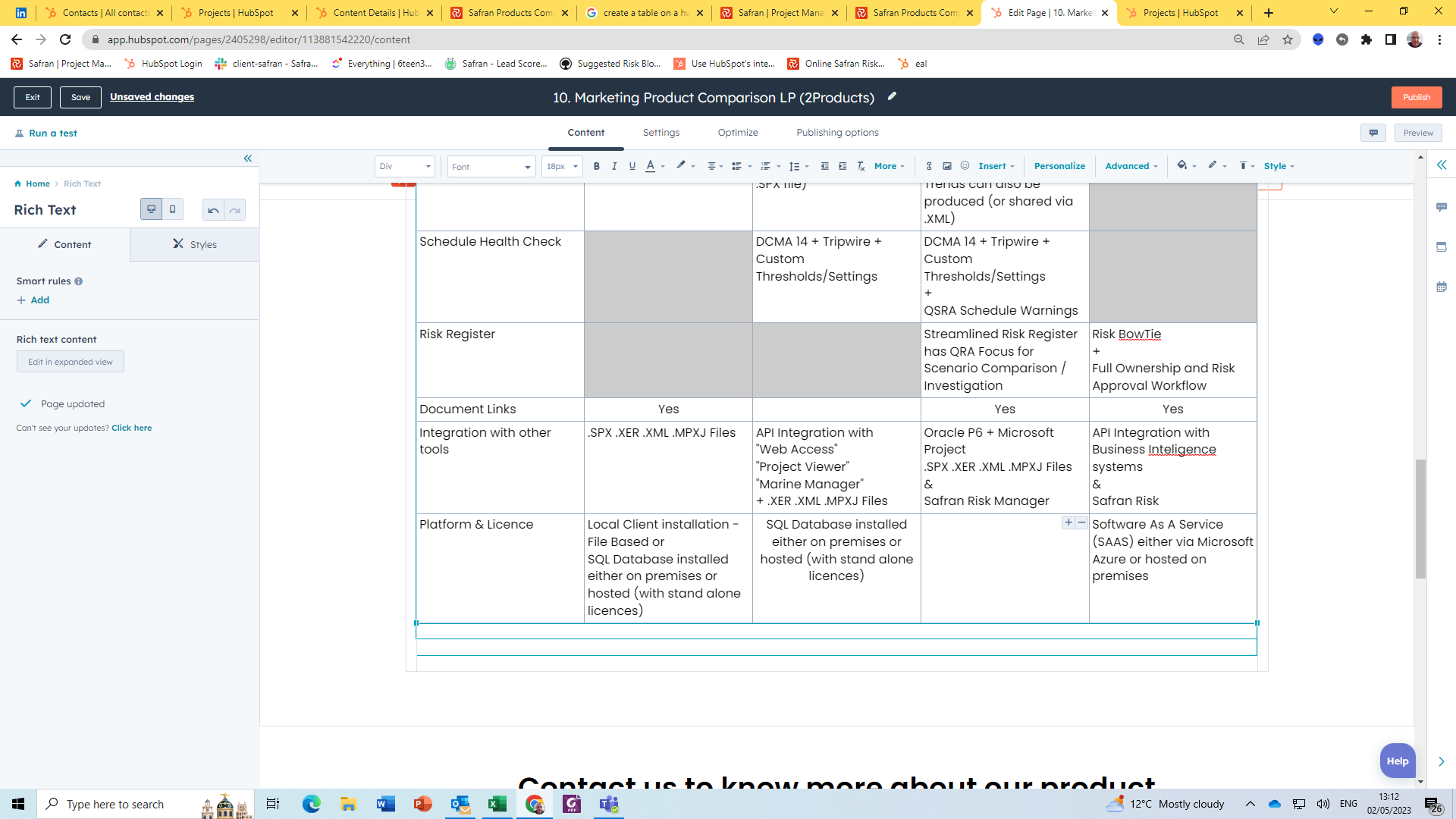Open Excel from the Windows taskbar
Screen dimensions: 1456x819
pos(497,804)
